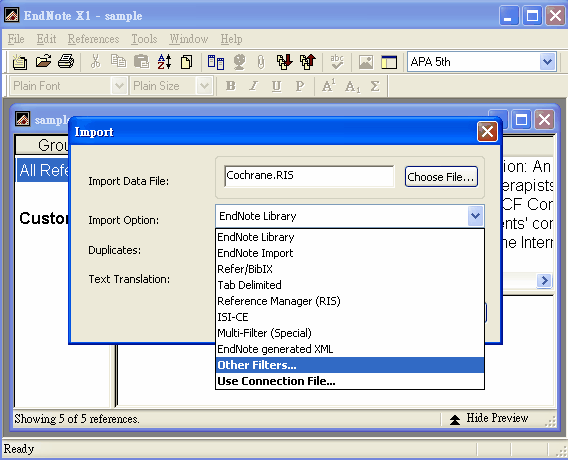The image size is (568, 460).
Task: Click the Plain P formatting icon
Action: (300, 86)
